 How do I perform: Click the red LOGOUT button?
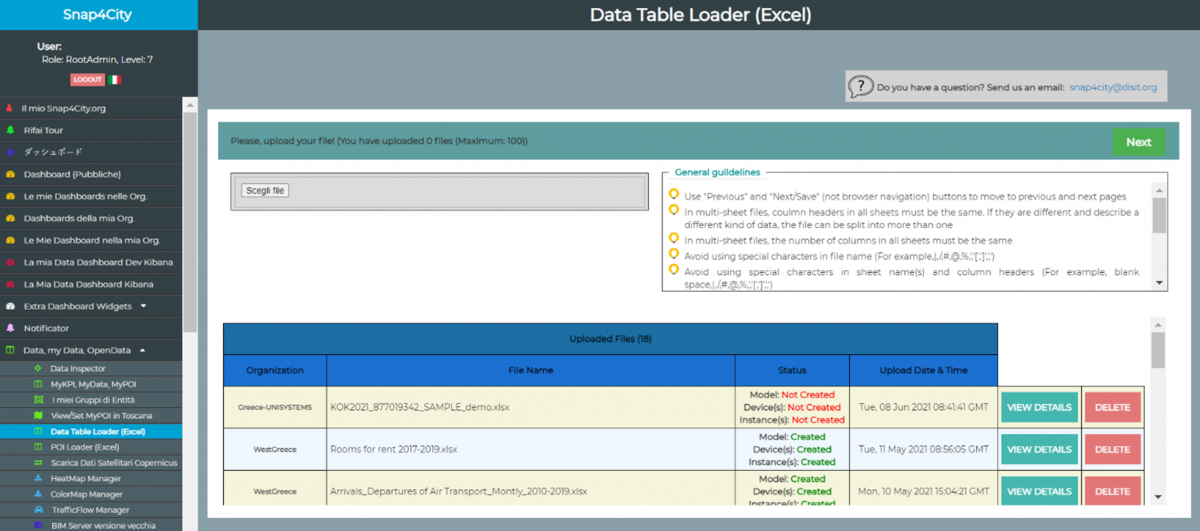87,79
